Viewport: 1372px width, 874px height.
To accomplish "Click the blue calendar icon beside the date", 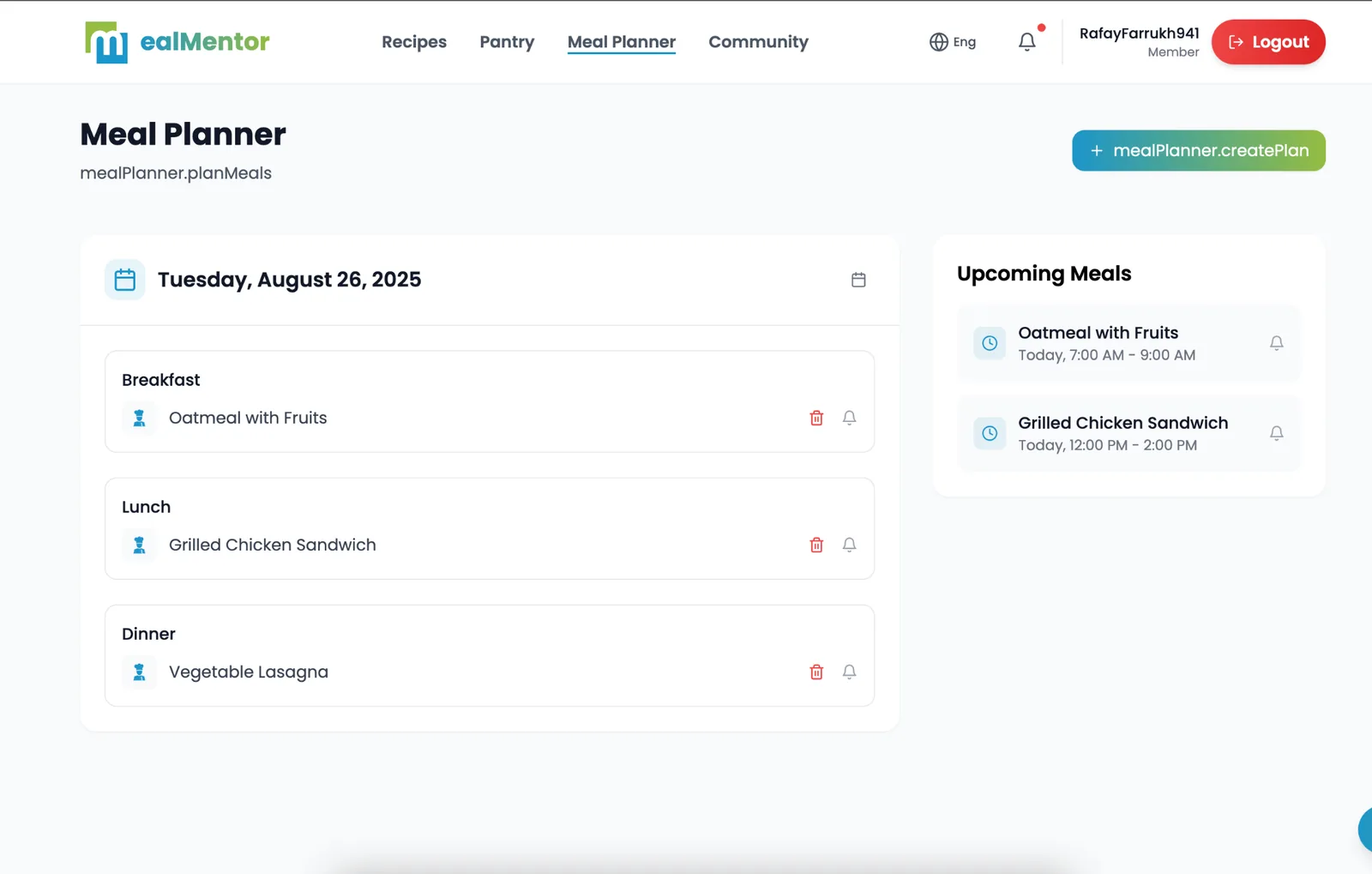I will [125, 280].
